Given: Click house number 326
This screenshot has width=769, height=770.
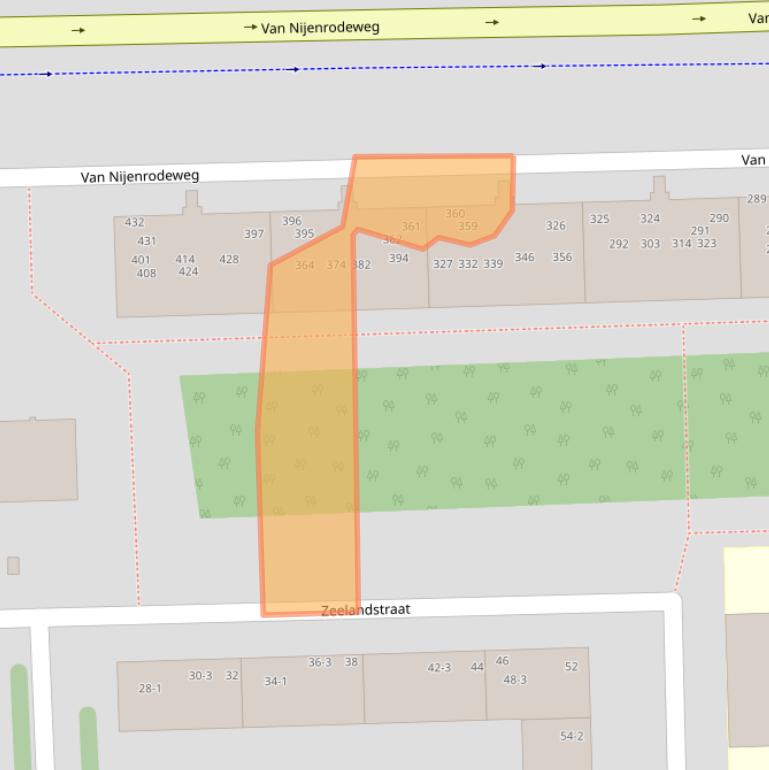Looking at the screenshot, I should pyautogui.click(x=556, y=225).
